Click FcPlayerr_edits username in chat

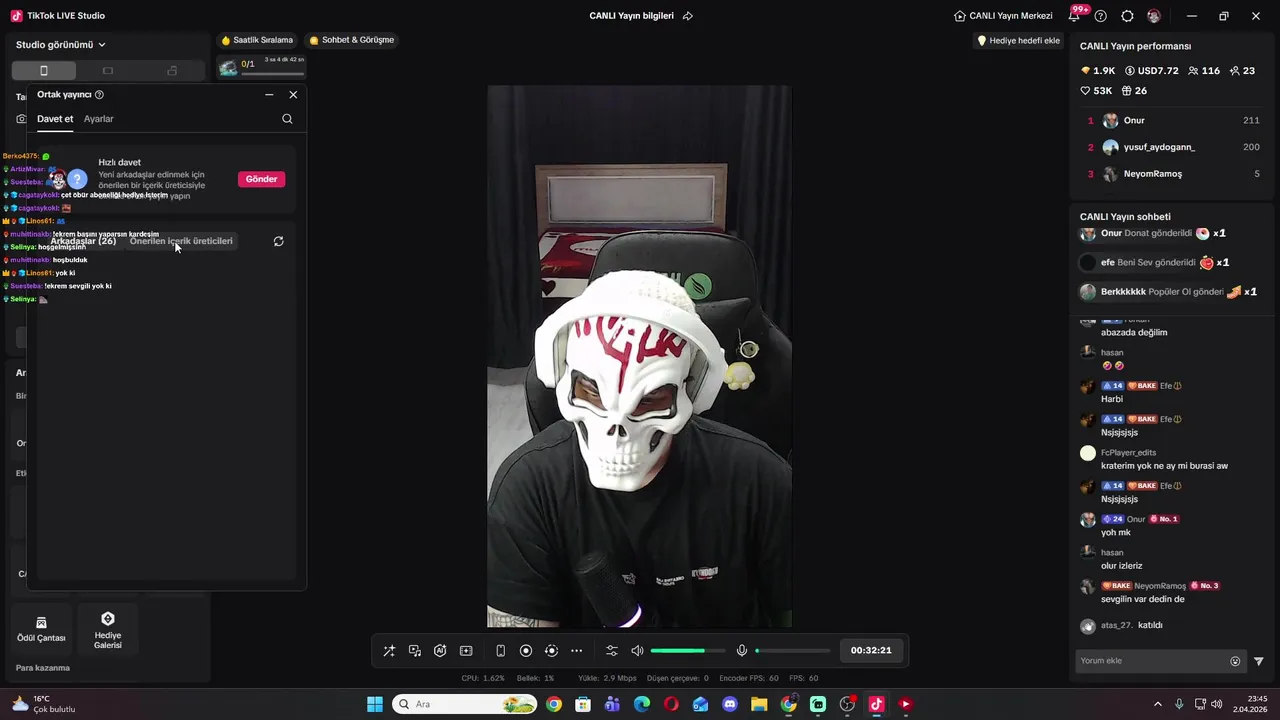coord(1128,453)
